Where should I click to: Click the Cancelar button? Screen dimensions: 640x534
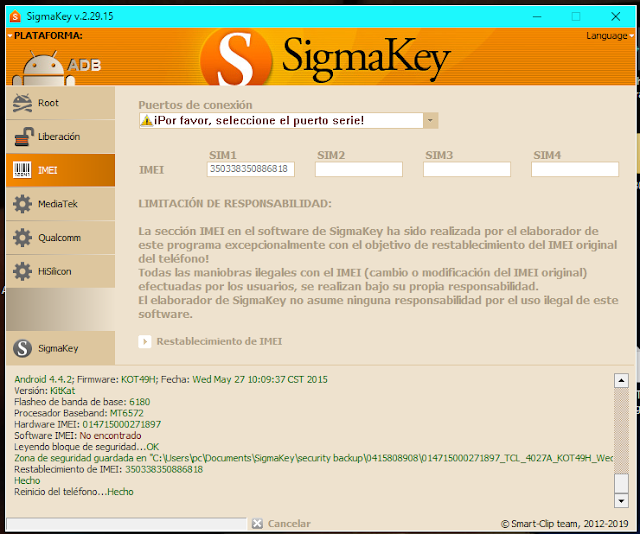(281, 523)
